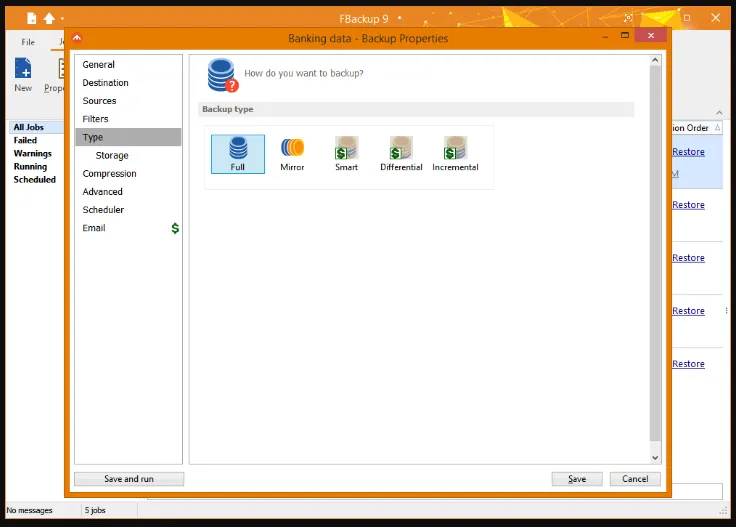Click the first Restore link
The width and height of the screenshot is (736, 527).
[x=688, y=152]
